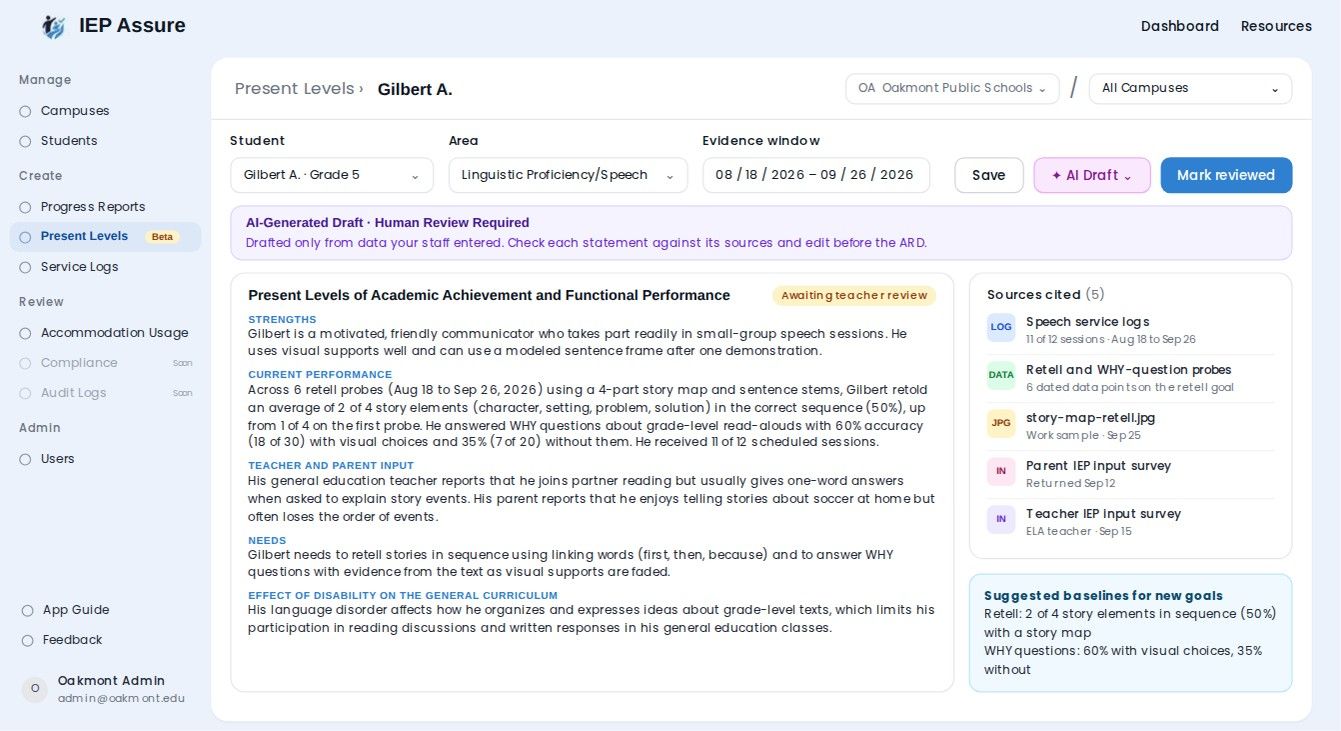The height and width of the screenshot is (731, 1341).
Task: Open the story-map-retell.jpg work sample
Action: 1130,426
